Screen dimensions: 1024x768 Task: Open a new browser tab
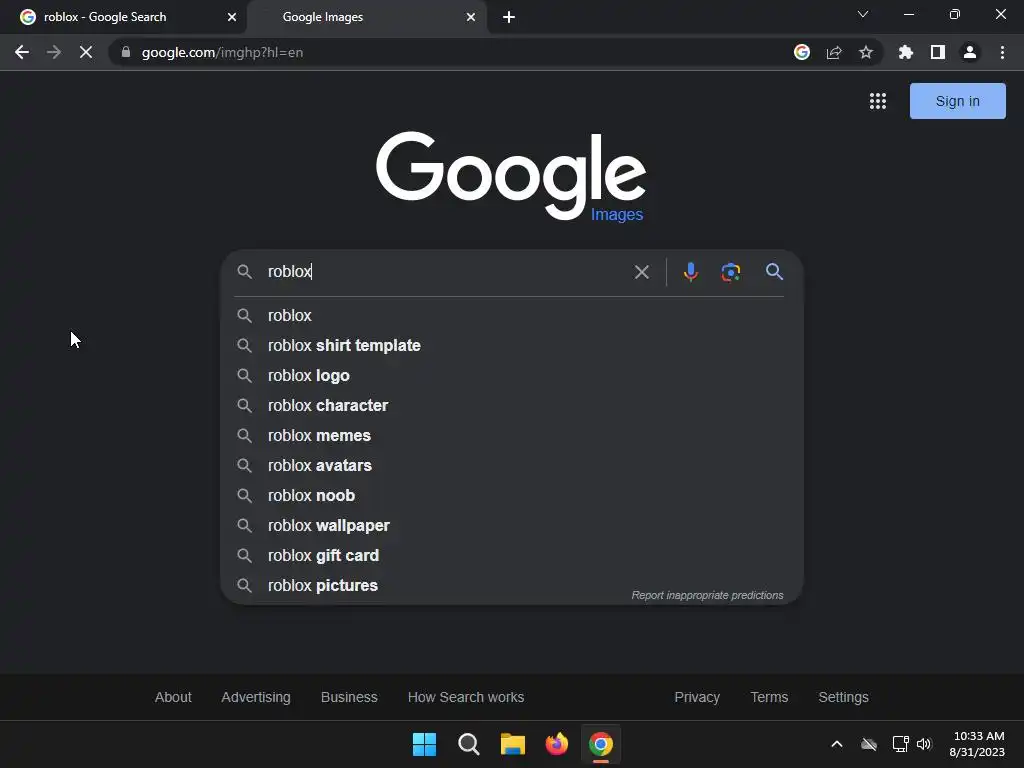coord(509,17)
